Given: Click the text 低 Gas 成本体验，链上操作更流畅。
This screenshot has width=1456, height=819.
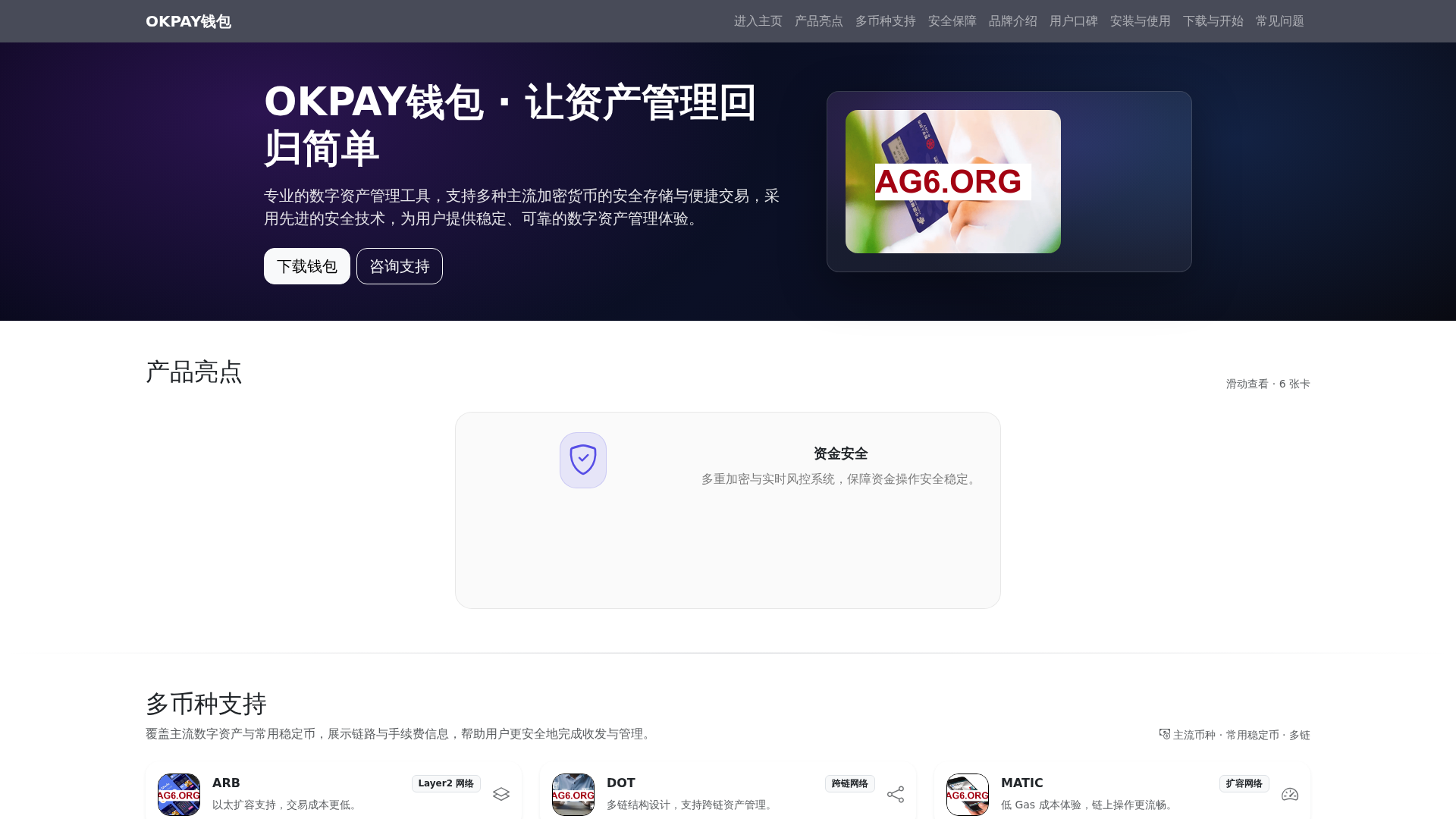Looking at the screenshot, I should click(1089, 805).
